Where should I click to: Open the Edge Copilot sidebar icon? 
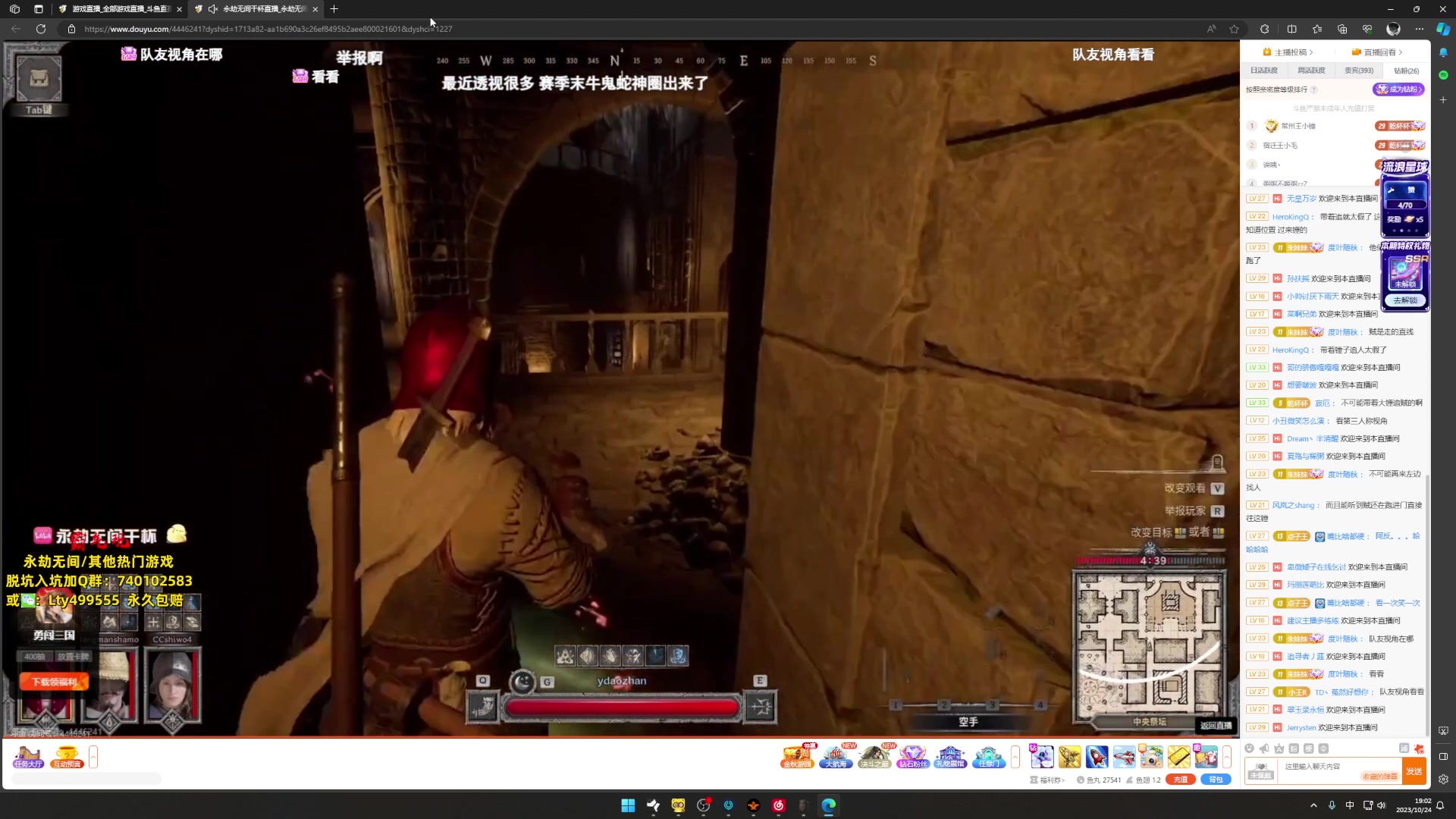tap(1443, 29)
